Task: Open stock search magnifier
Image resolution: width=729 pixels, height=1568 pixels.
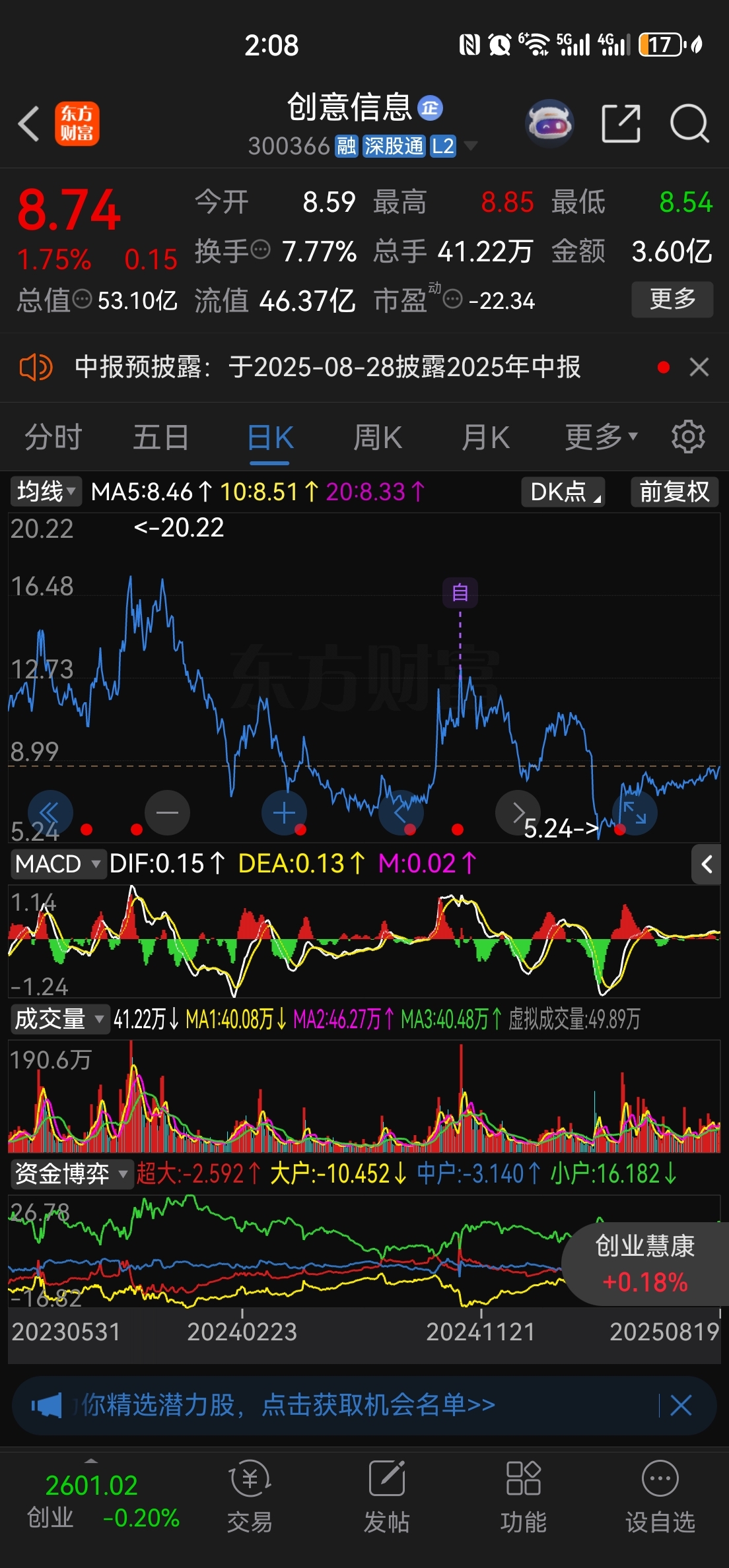Action: coord(690,123)
